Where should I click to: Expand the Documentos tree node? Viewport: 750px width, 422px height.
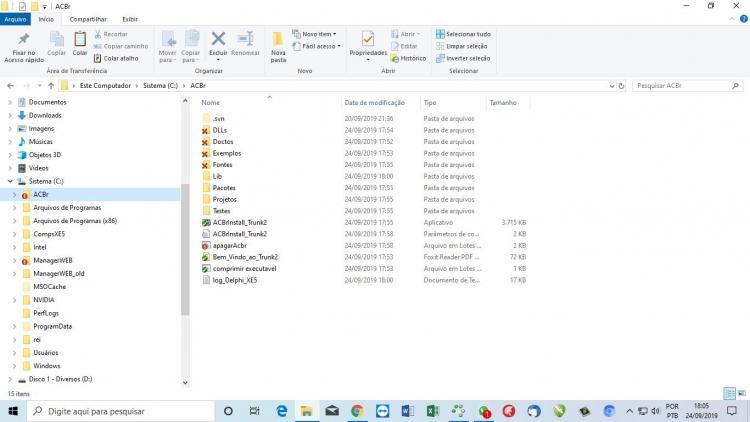tap(10, 102)
